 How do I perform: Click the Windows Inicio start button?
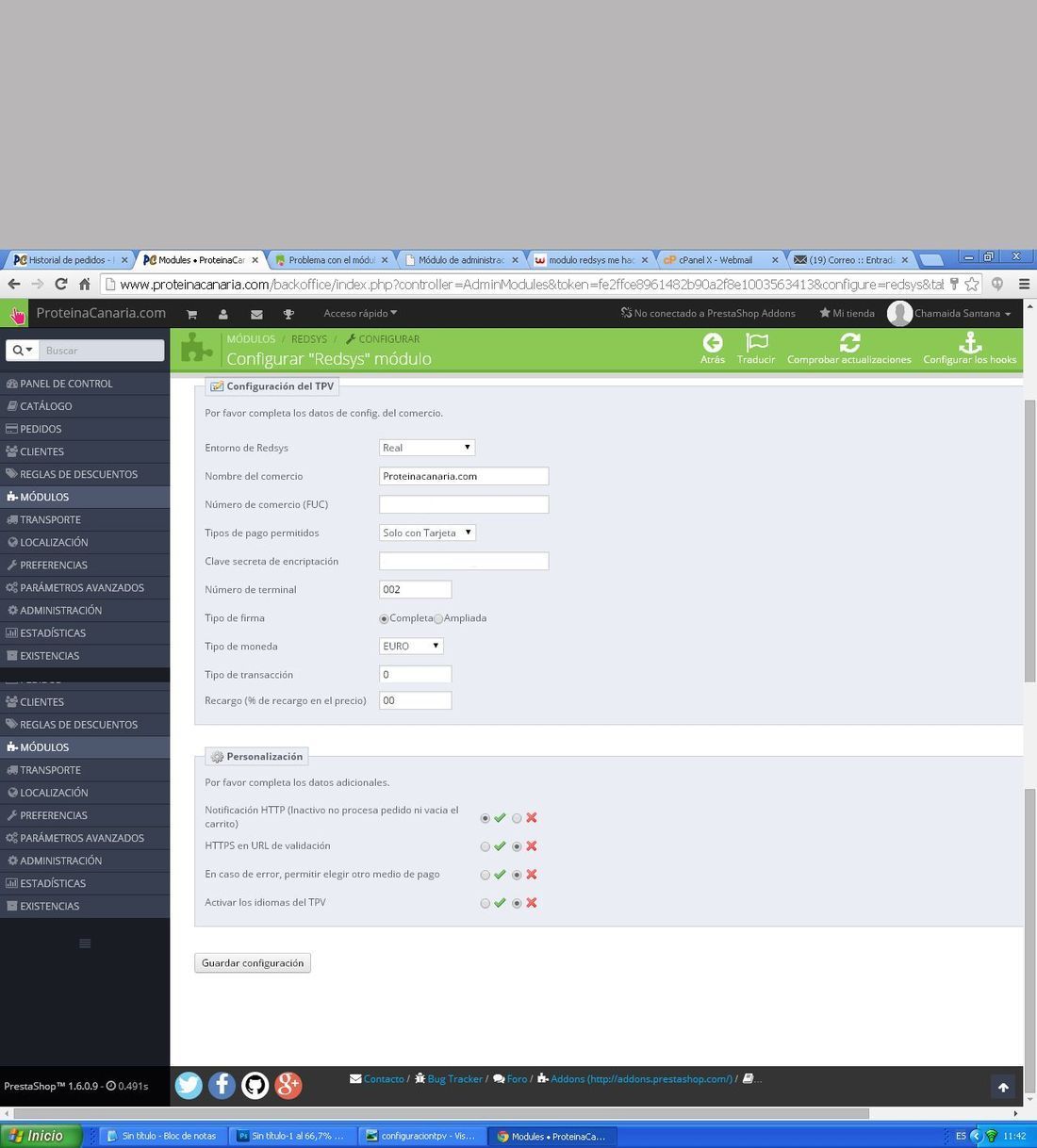click(41, 1136)
